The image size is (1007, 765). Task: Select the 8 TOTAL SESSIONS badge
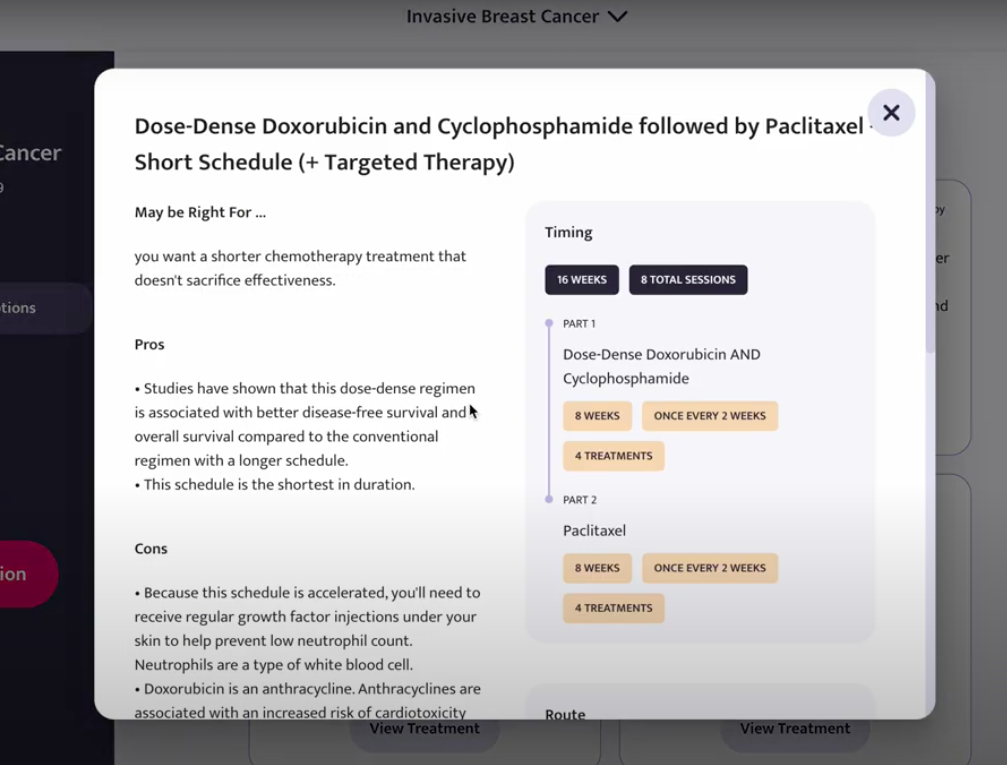[x=688, y=280]
